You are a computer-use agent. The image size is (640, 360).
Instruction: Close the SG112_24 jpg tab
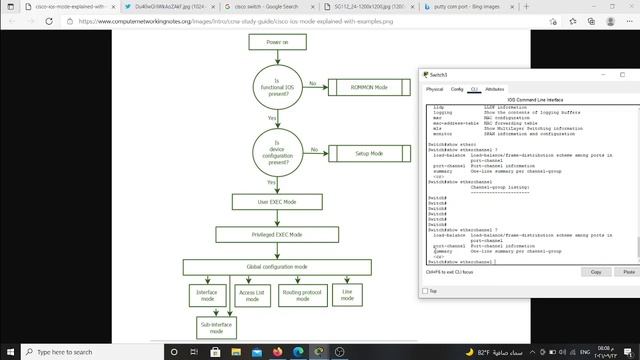[412, 7]
